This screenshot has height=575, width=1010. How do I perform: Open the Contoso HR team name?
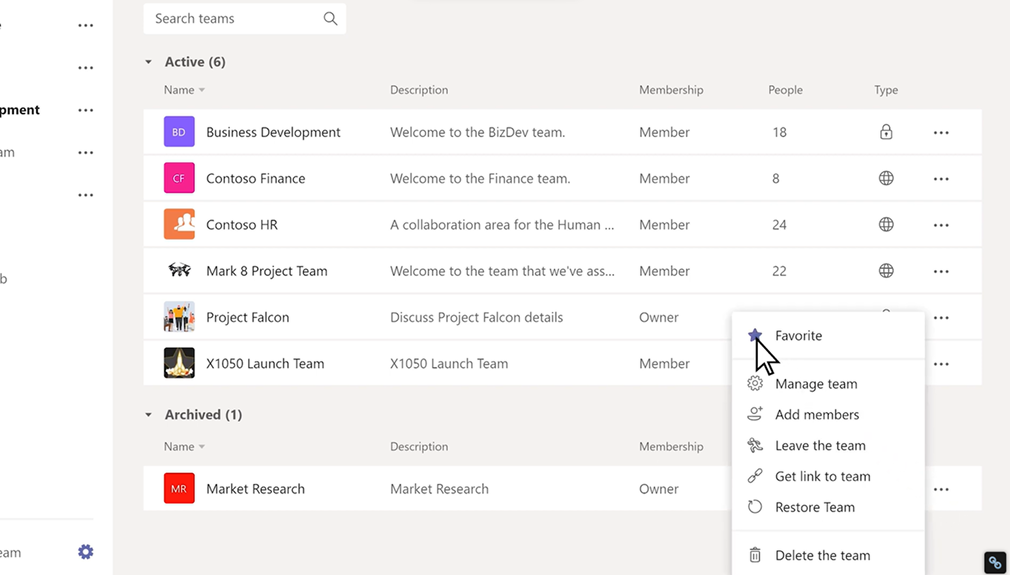[x=242, y=225]
